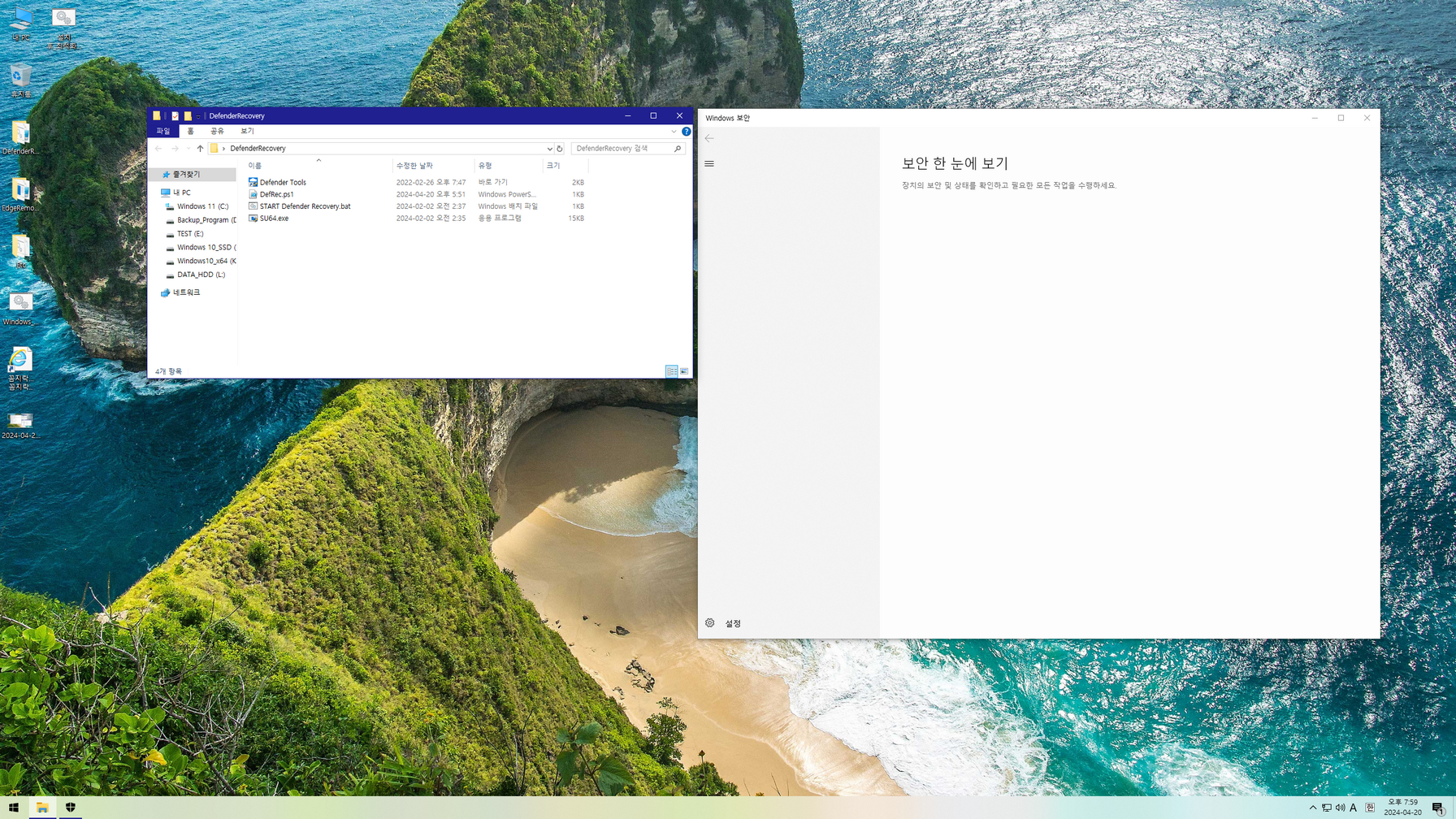Open the 공유 ribbon tab
The height and width of the screenshot is (819, 1456).
click(217, 131)
